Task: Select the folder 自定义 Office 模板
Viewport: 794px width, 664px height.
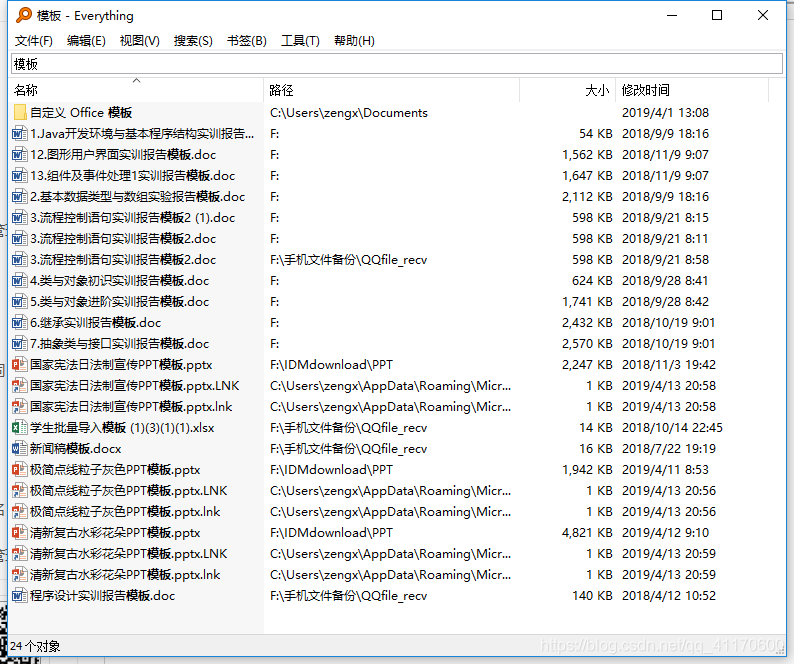Action: [81, 112]
